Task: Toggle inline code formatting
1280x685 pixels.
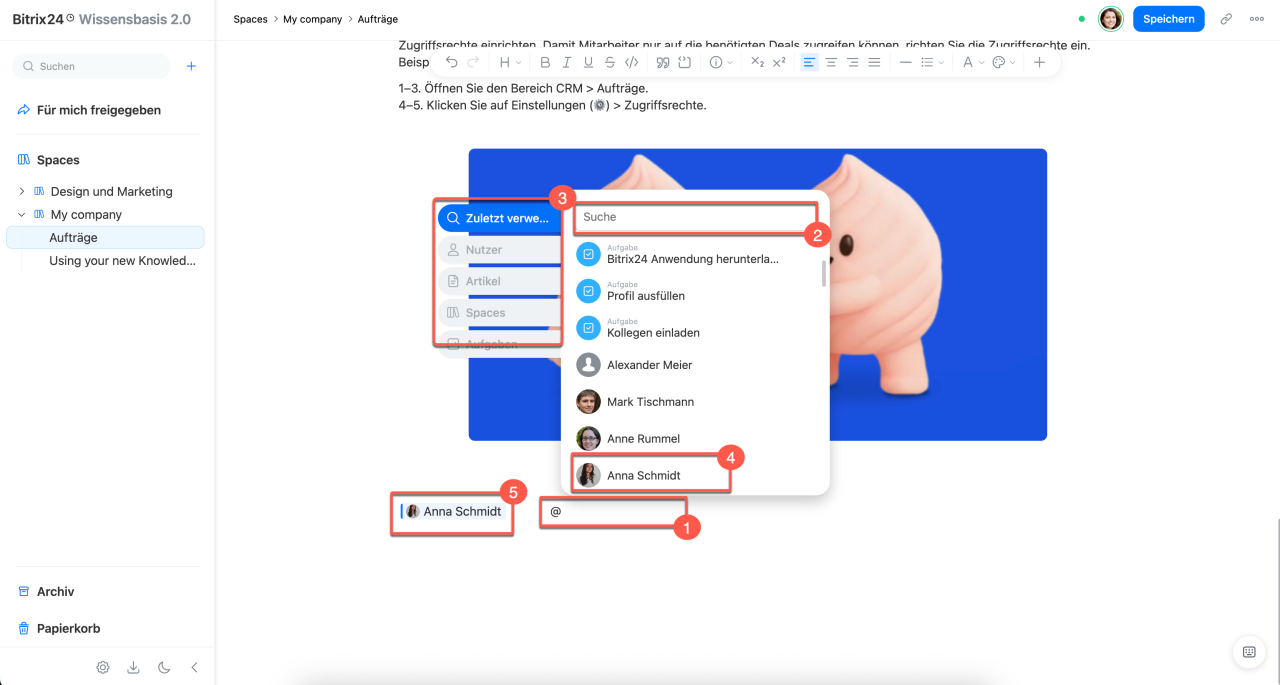Action: [631, 62]
